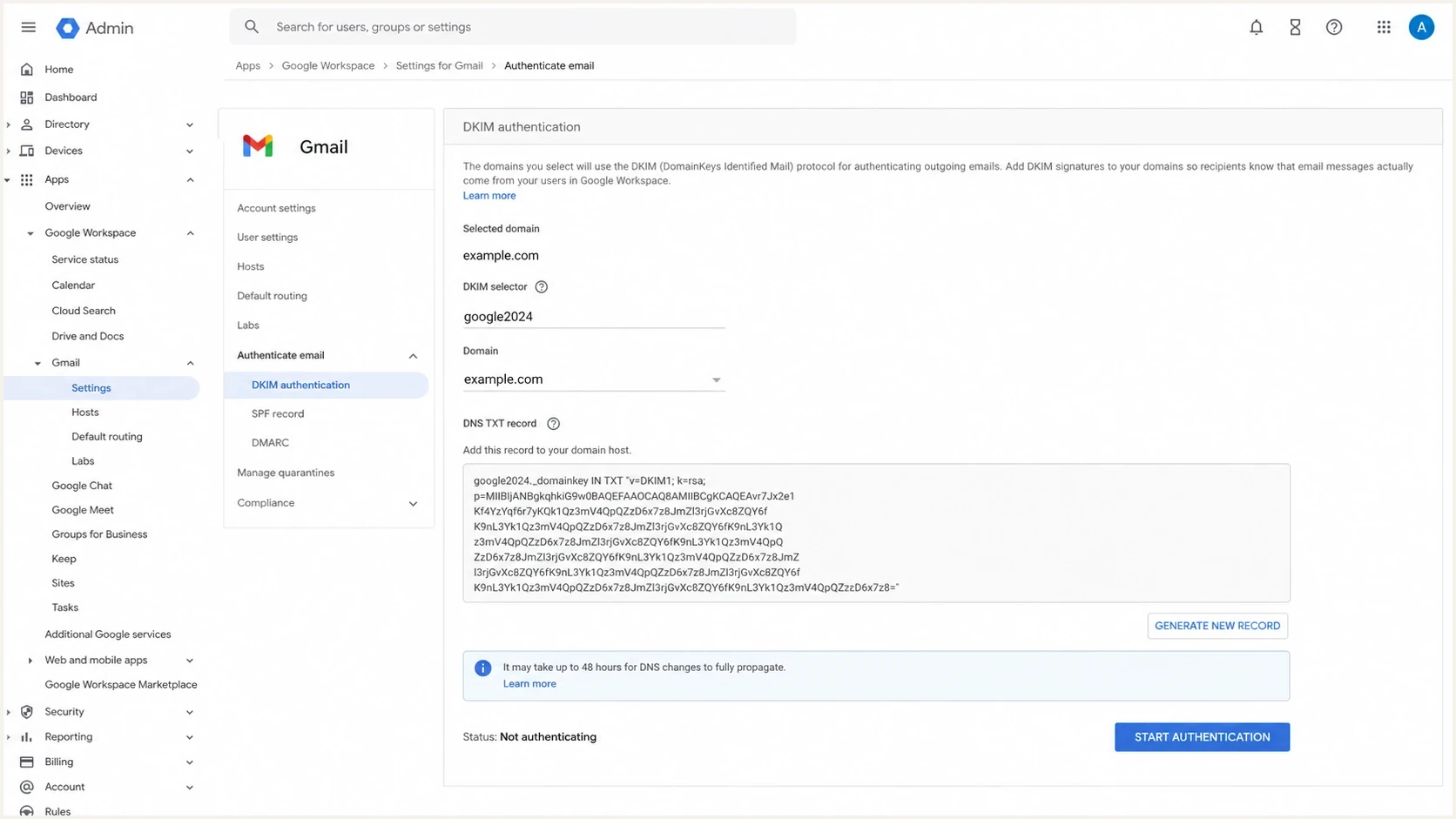This screenshot has height=819, width=1456.
Task: Click the Gmail logo icon
Action: coord(258,146)
